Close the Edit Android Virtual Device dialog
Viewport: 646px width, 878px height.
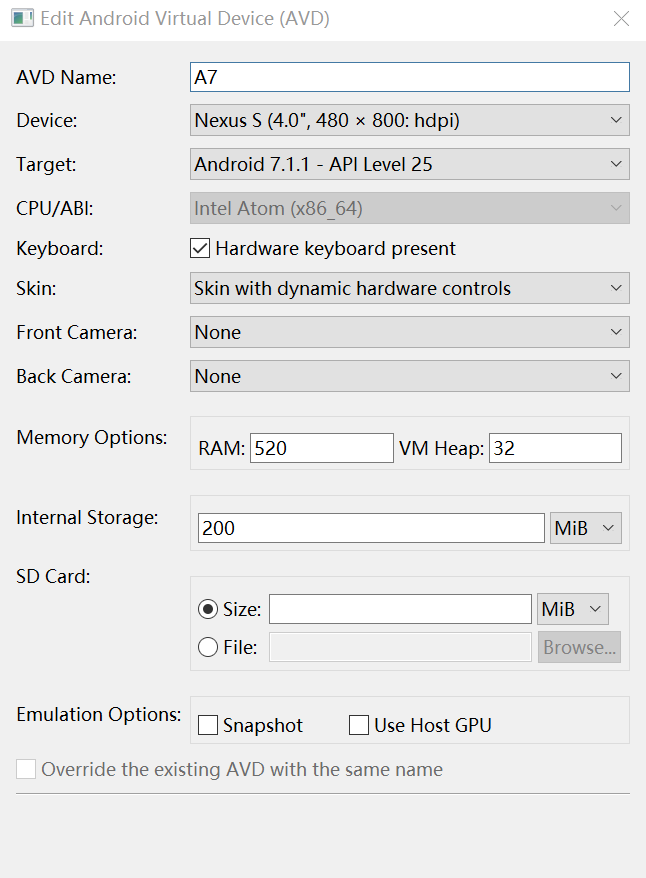(x=621, y=19)
